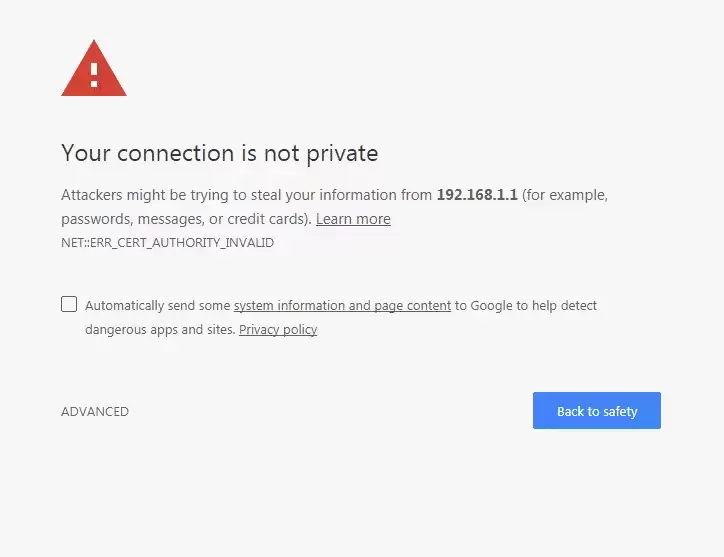Click the red warning triangle icon
The width and height of the screenshot is (724, 557).
[x=94, y=70]
